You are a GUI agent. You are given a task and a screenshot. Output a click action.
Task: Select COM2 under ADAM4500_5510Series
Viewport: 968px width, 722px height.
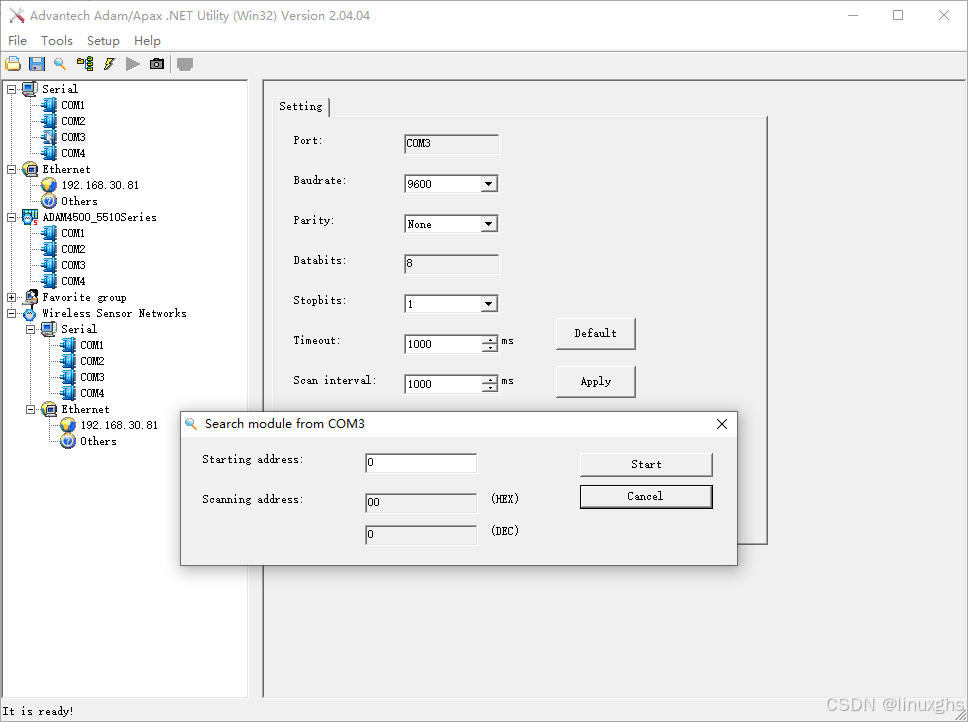73,249
